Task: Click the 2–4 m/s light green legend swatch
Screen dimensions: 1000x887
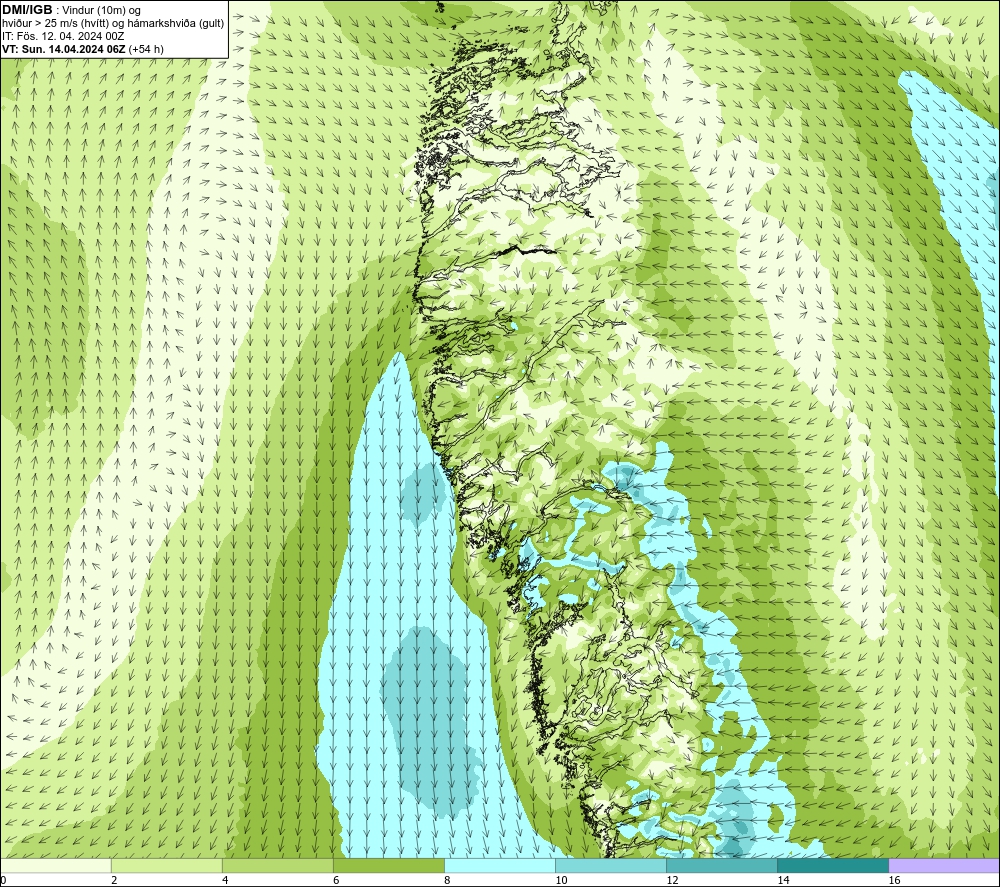Action: point(167,866)
